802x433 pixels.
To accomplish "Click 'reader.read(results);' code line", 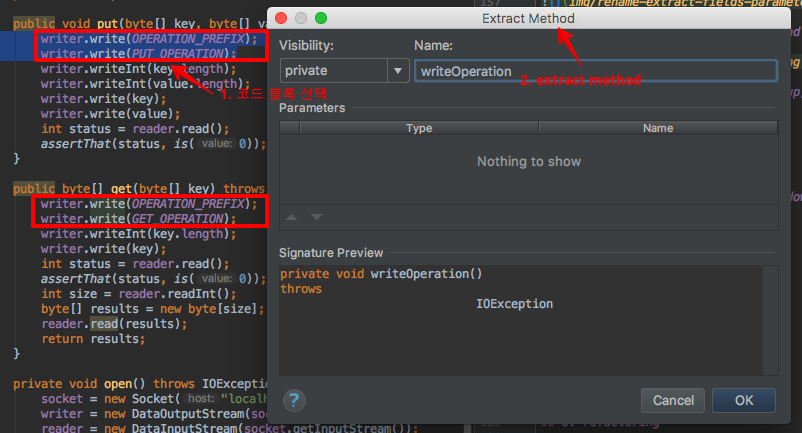I will tap(114, 324).
